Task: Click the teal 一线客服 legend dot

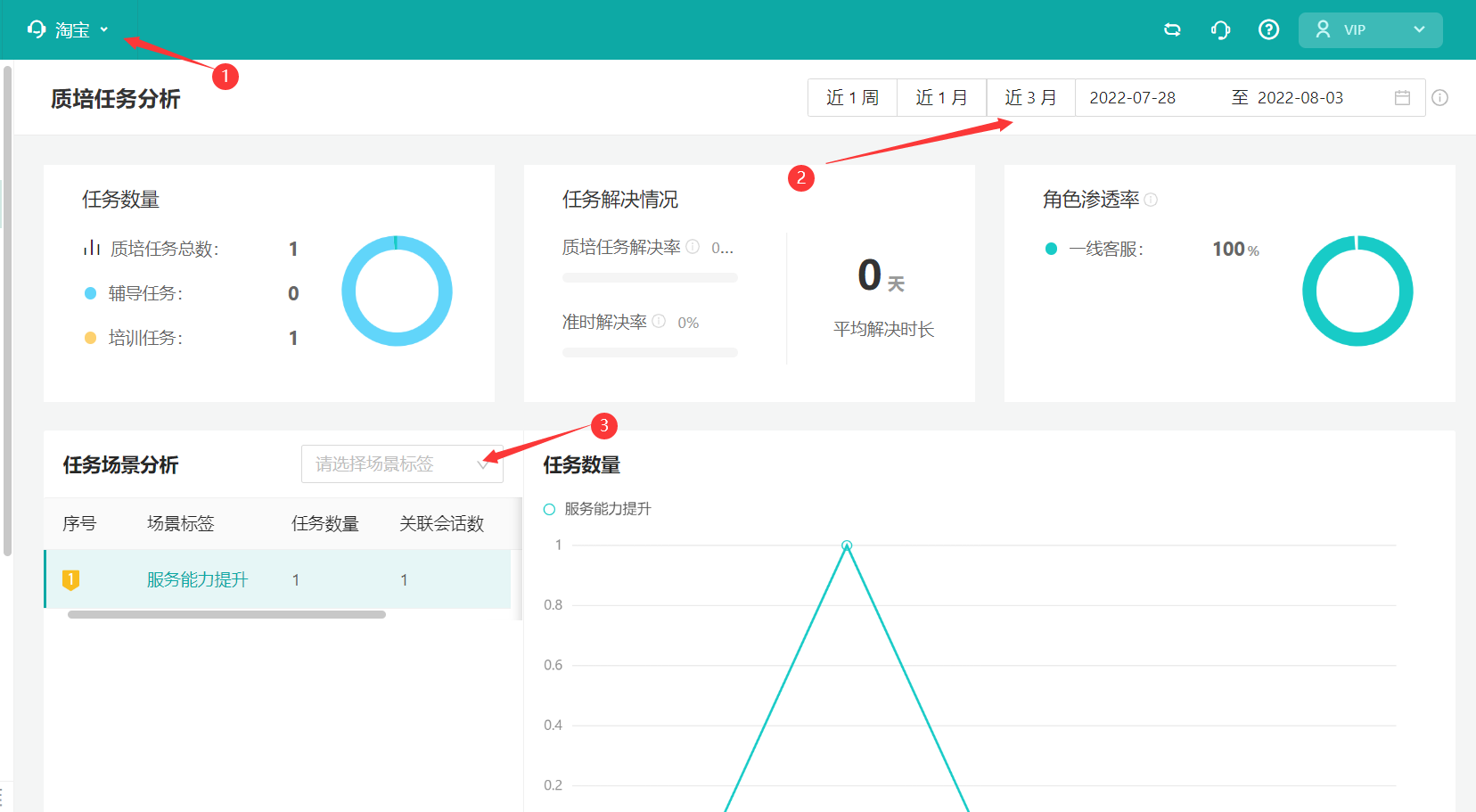Action: pyautogui.click(x=1051, y=250)
